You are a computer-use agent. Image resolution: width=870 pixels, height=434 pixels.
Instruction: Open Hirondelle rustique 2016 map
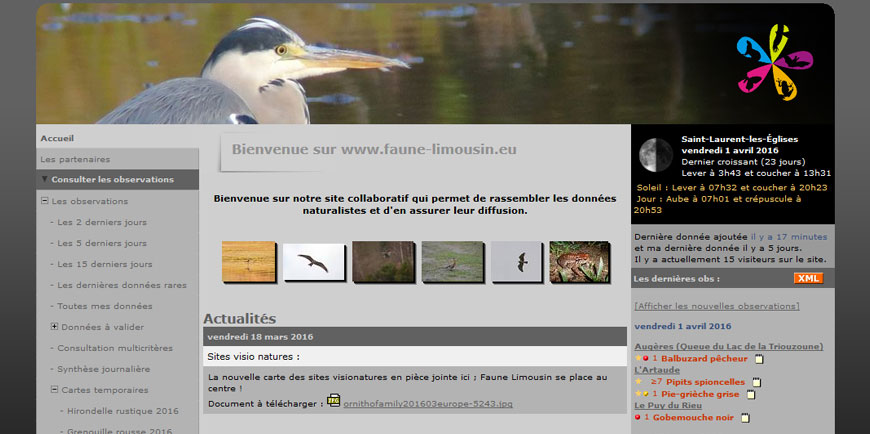click(123, 411)
